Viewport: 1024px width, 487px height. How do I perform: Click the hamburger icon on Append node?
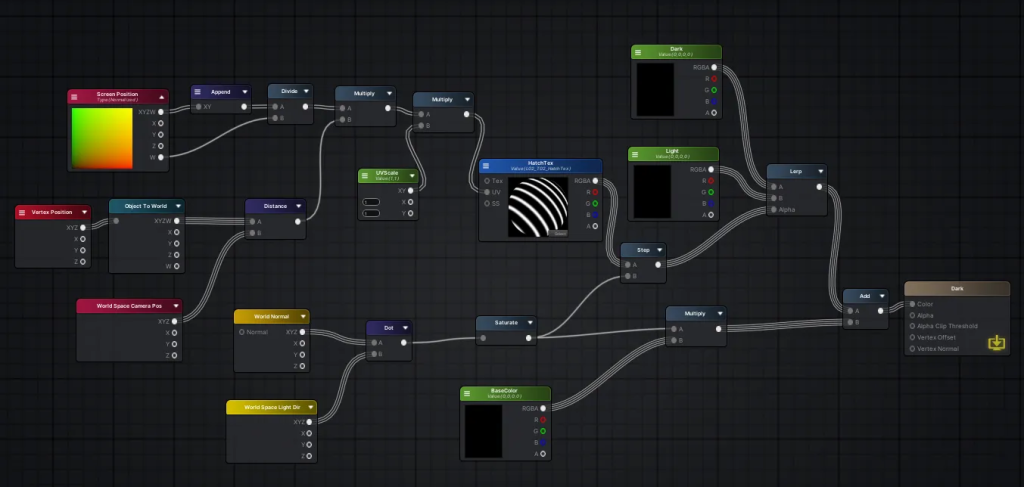pos(198,92)
